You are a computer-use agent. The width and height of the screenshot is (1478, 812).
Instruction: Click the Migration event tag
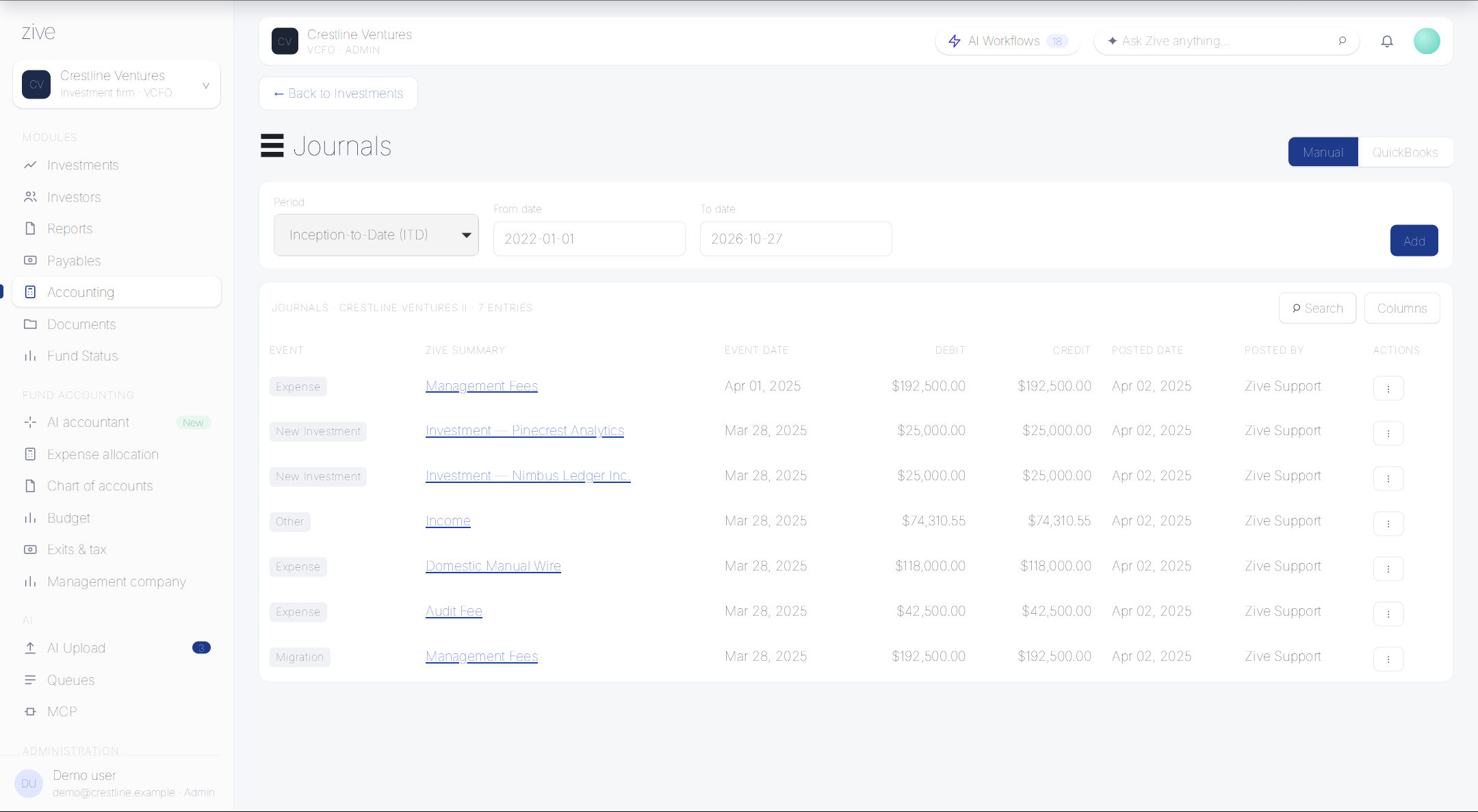point(300,657)
